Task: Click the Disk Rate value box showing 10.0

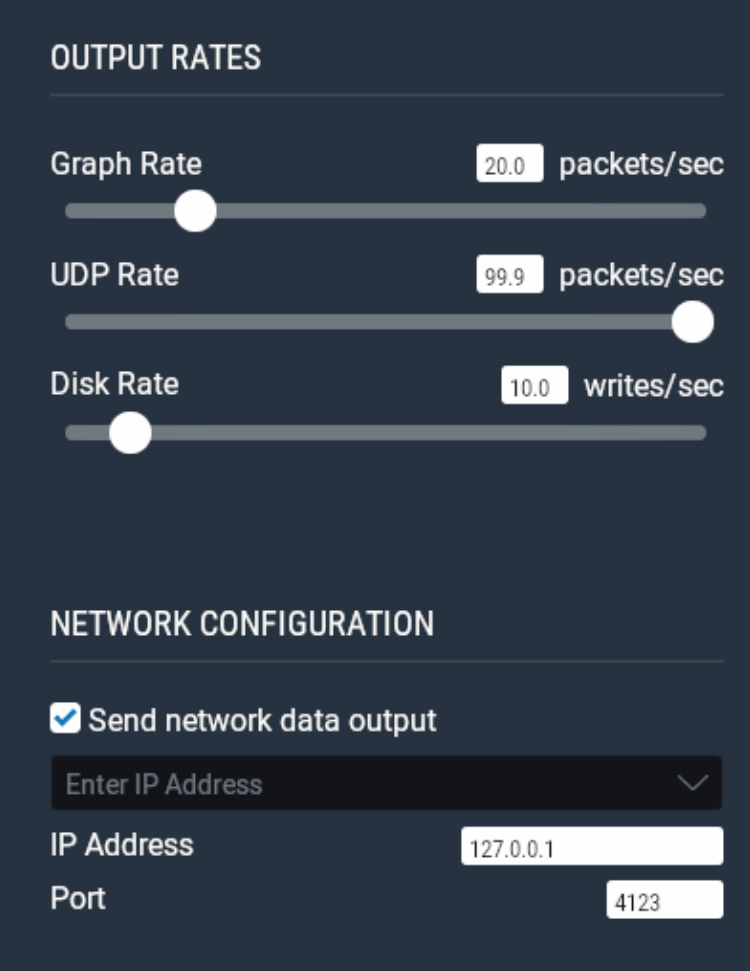Action: click(534, 388)
